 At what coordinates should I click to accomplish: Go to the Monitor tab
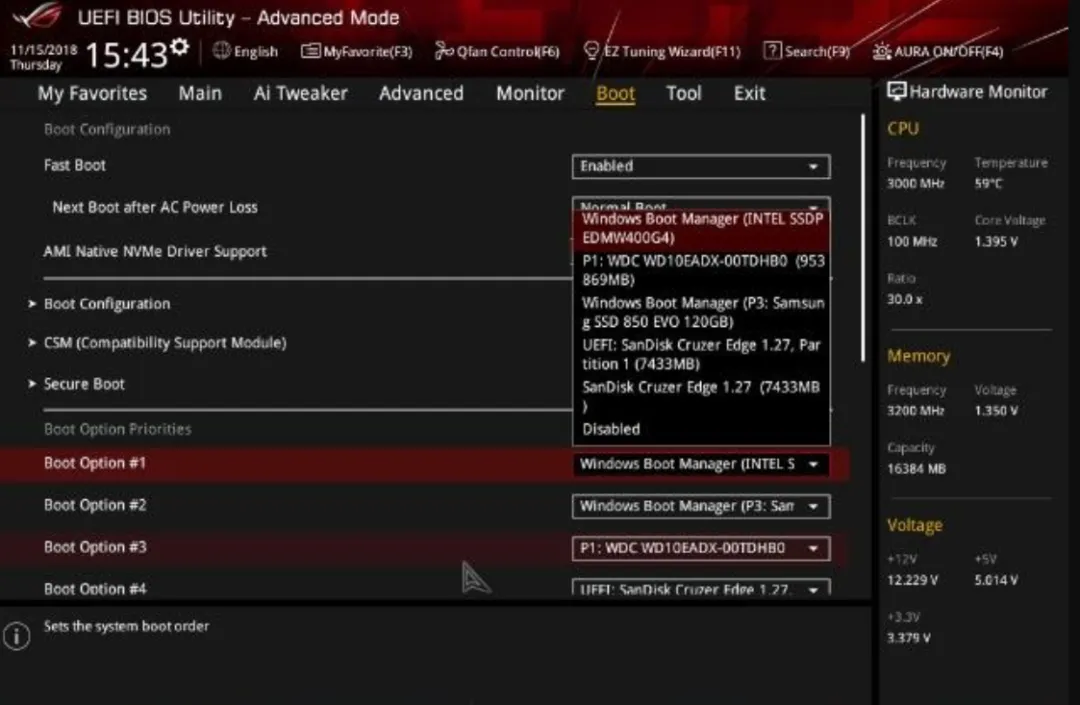[x=530, y=93]
